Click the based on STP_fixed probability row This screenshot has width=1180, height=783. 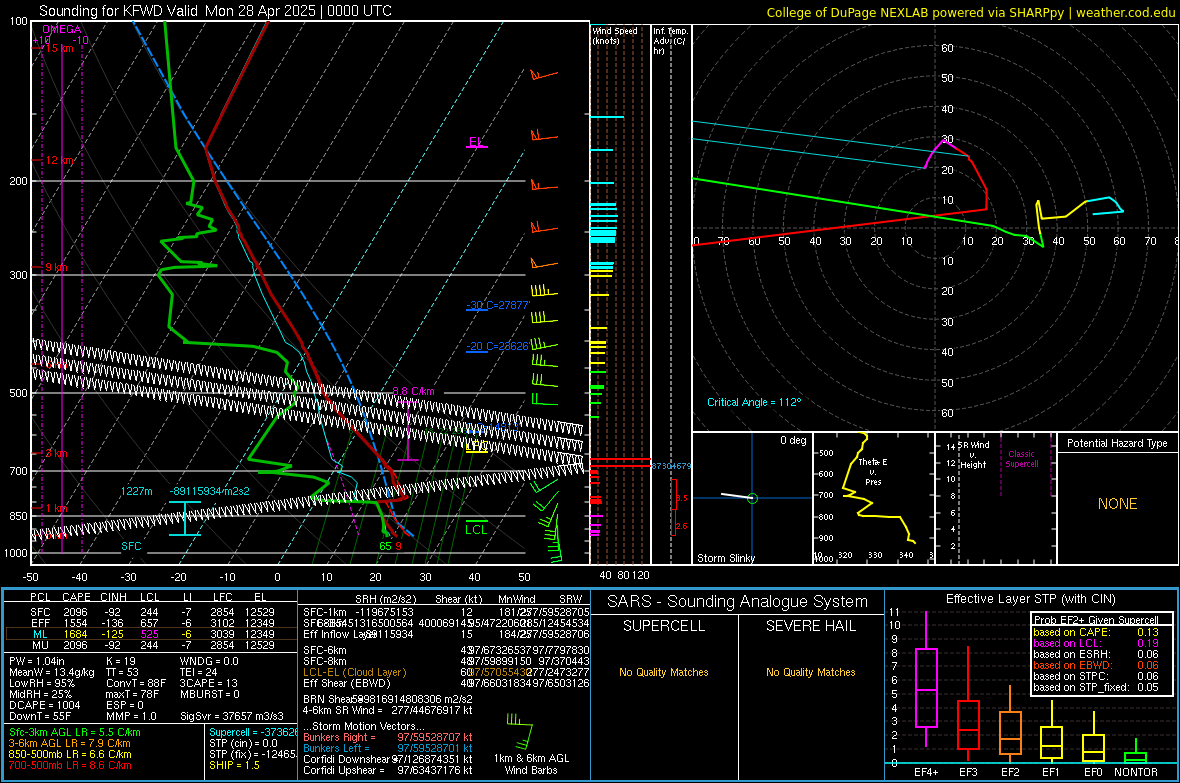(x=1096, y=687)
